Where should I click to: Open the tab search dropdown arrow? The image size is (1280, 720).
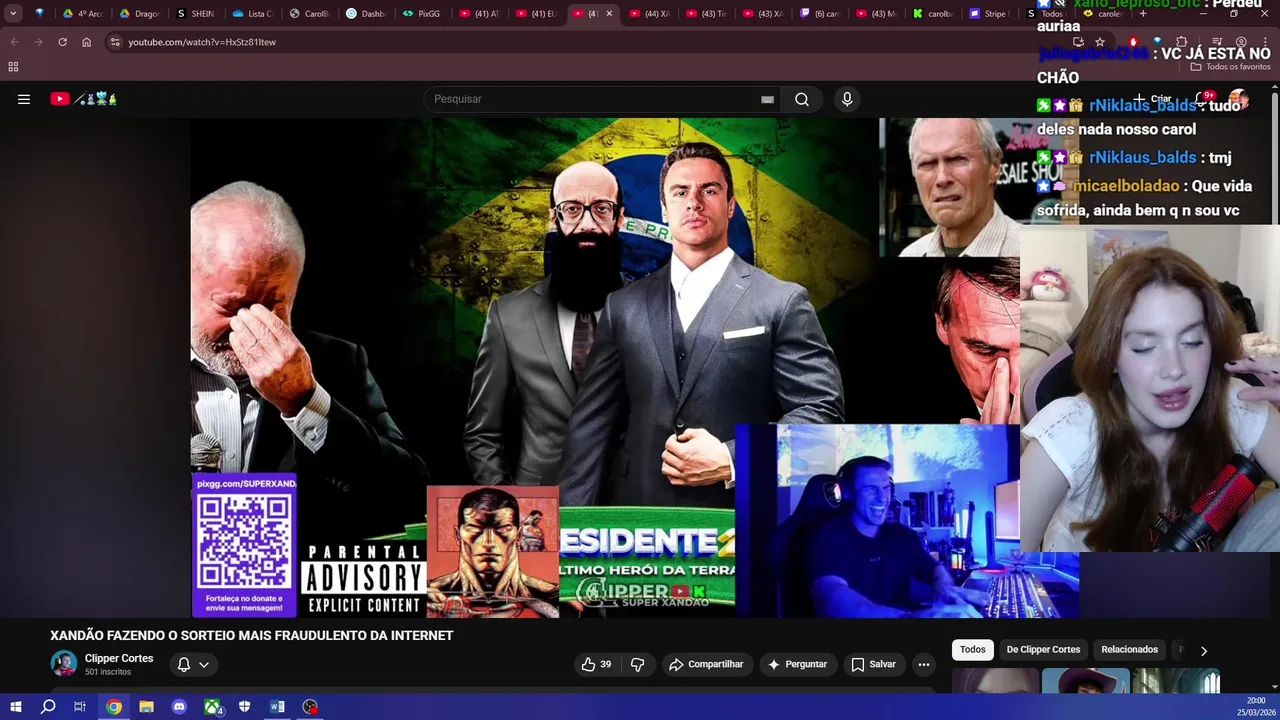pos(13,14)
